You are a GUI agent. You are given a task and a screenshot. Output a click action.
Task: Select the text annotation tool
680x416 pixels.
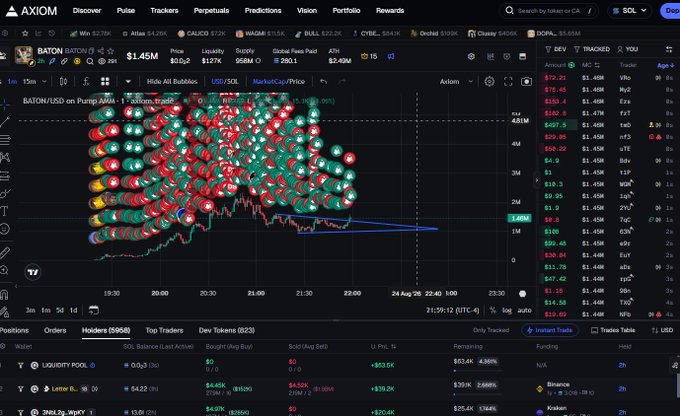(4, 211)
